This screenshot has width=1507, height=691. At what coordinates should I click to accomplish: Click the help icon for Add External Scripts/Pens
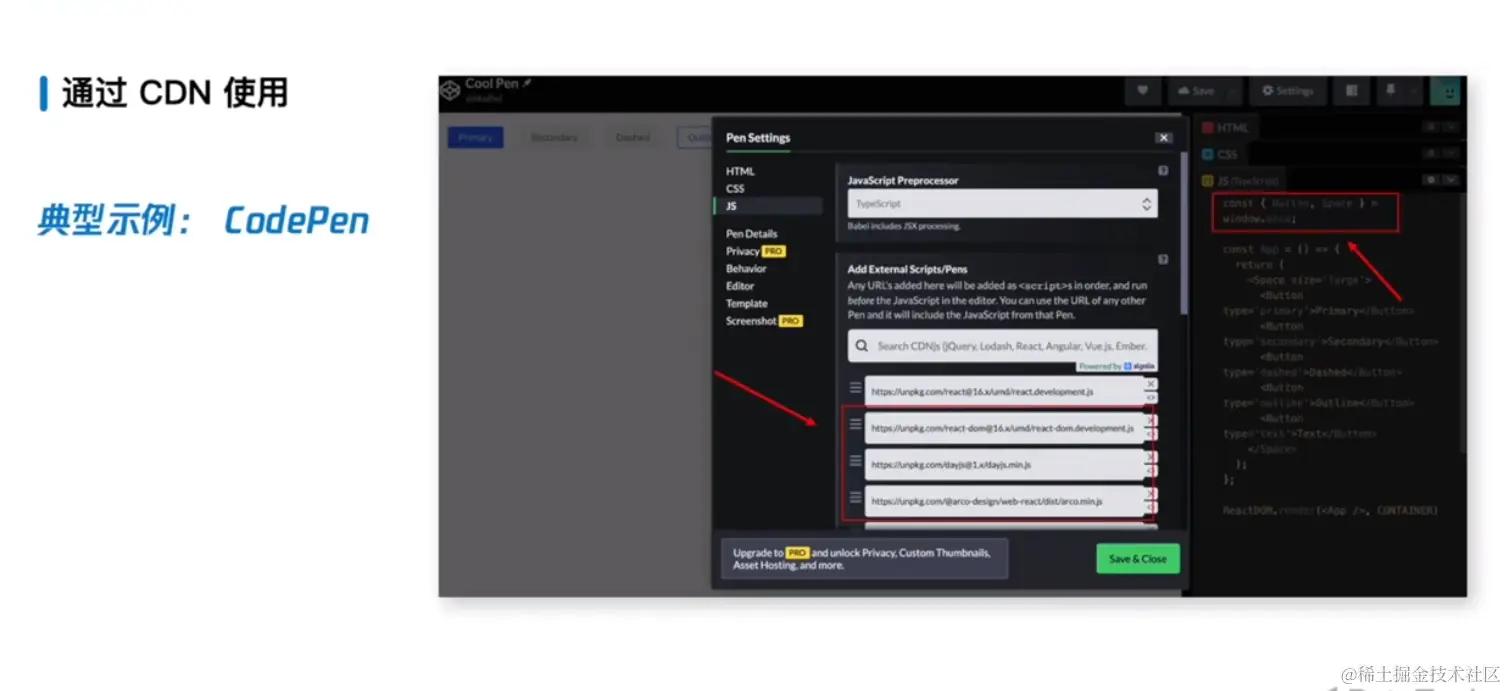[x=1162, y=259]
